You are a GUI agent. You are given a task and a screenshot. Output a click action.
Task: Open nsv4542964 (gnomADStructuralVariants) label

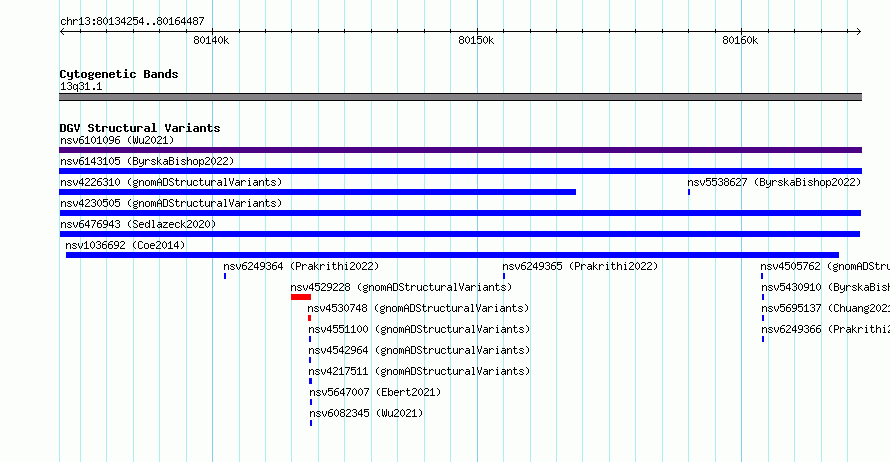[419, 350]
